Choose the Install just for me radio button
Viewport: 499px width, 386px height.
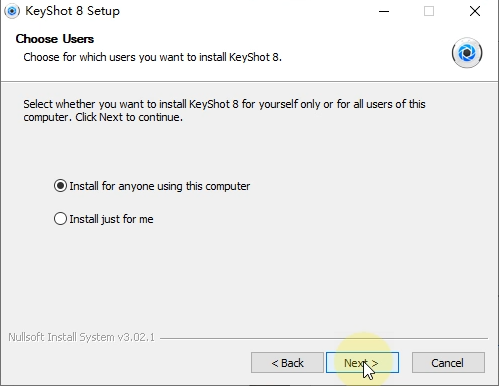point(60,219)
